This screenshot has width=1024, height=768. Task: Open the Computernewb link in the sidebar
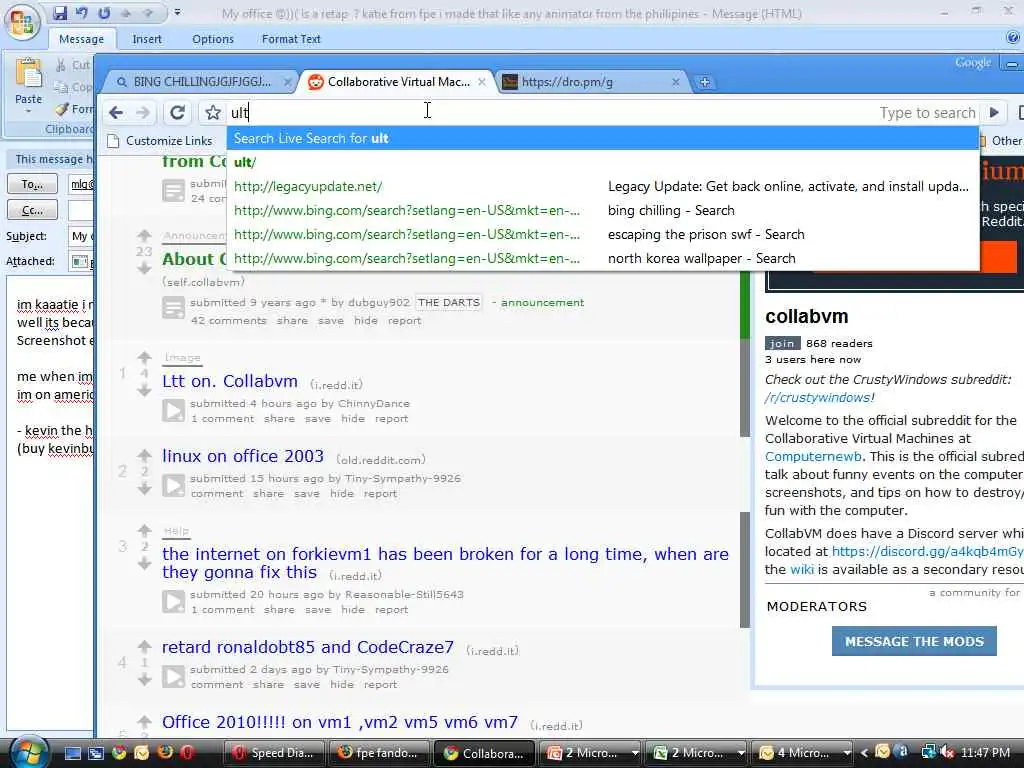(x=814, y=456)
